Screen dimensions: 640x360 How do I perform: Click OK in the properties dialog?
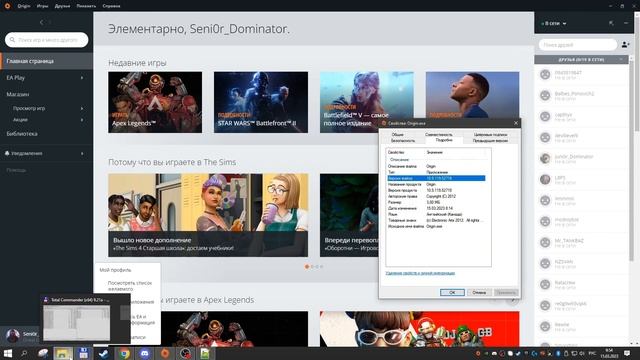click(x=452, y=292)
